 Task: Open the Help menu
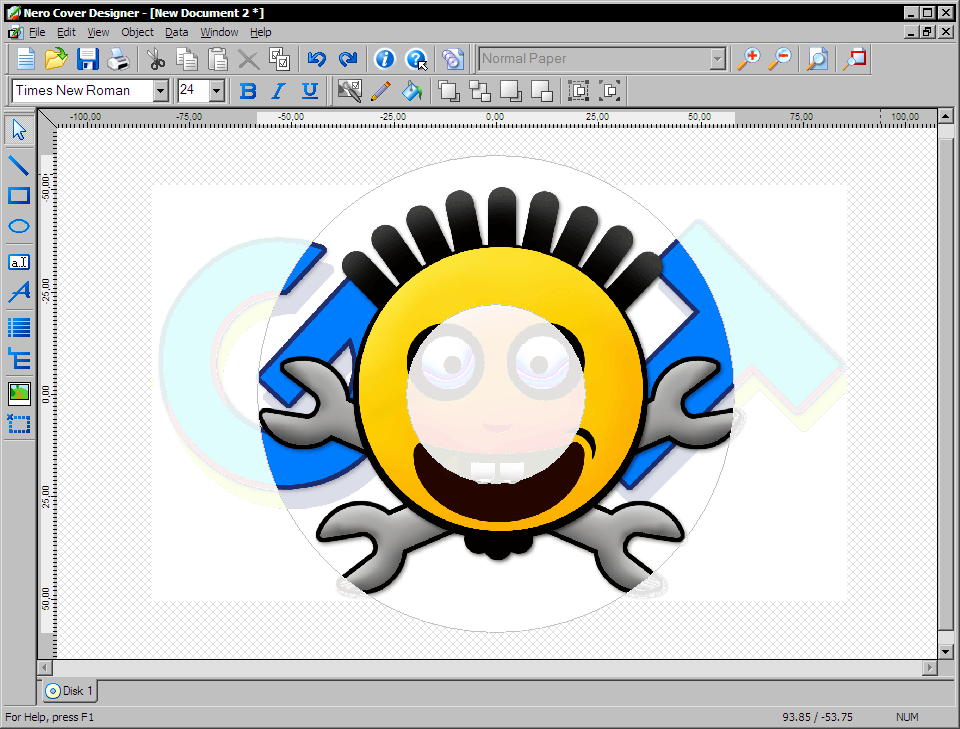261,32
